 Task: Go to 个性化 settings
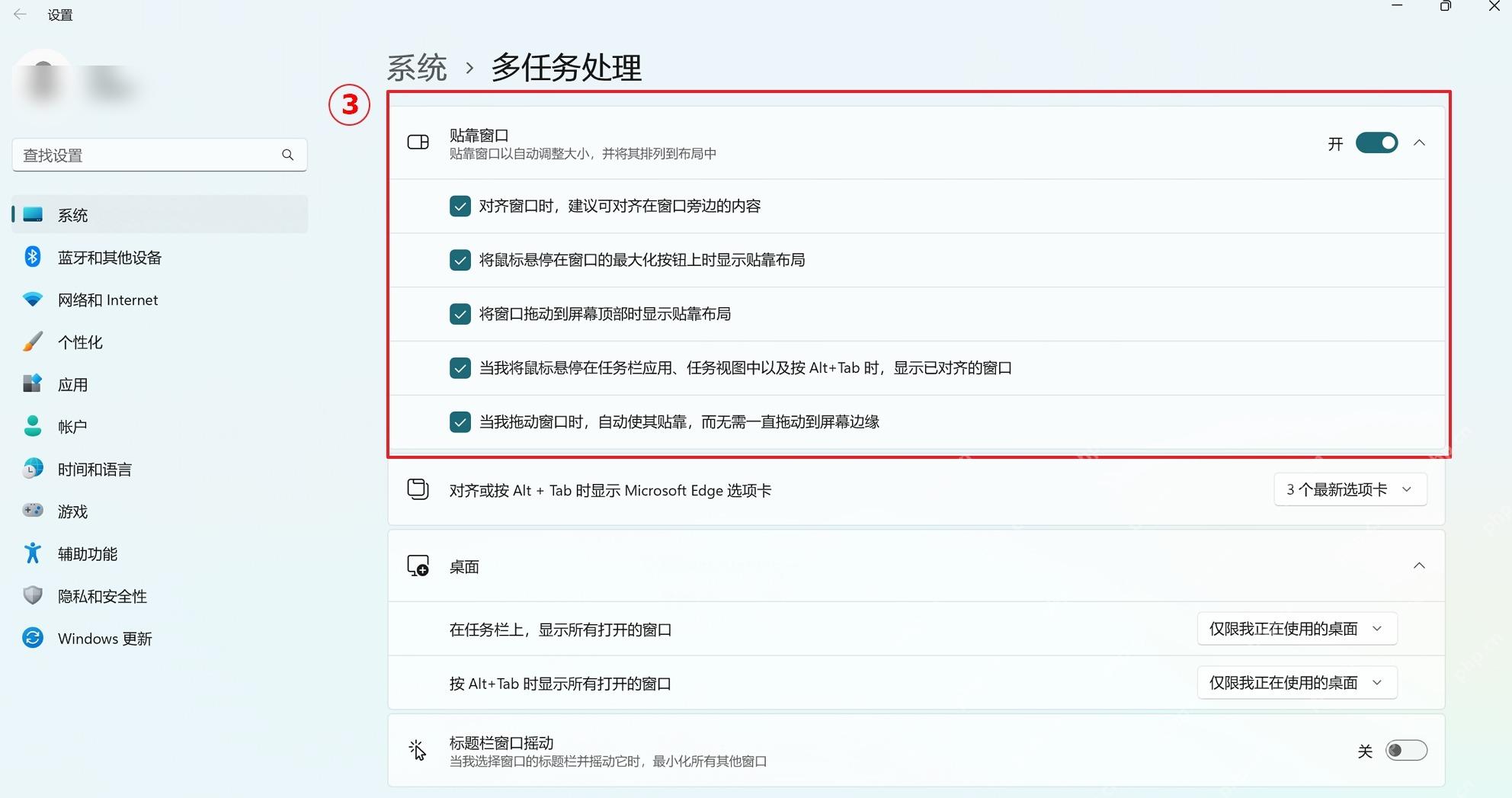coord(160,341)
